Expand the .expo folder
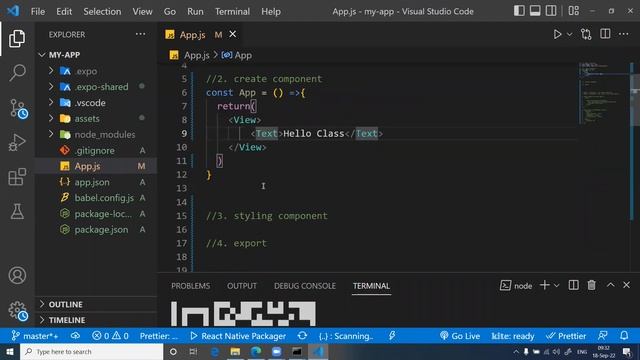640x360 pixels. tap(51, 71)
